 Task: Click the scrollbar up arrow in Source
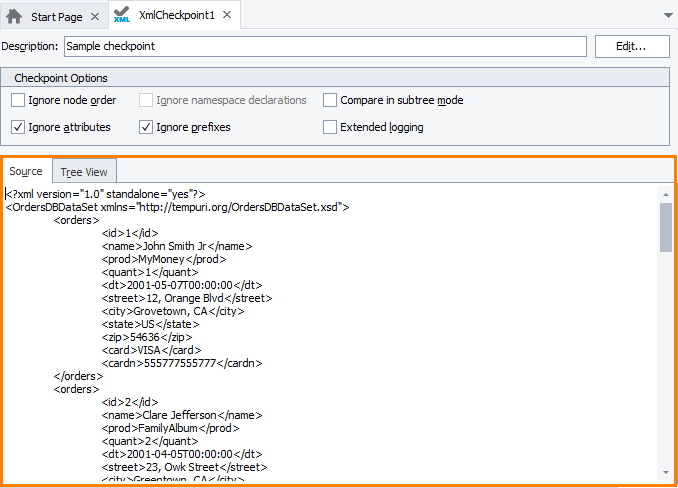pos(665,193)
